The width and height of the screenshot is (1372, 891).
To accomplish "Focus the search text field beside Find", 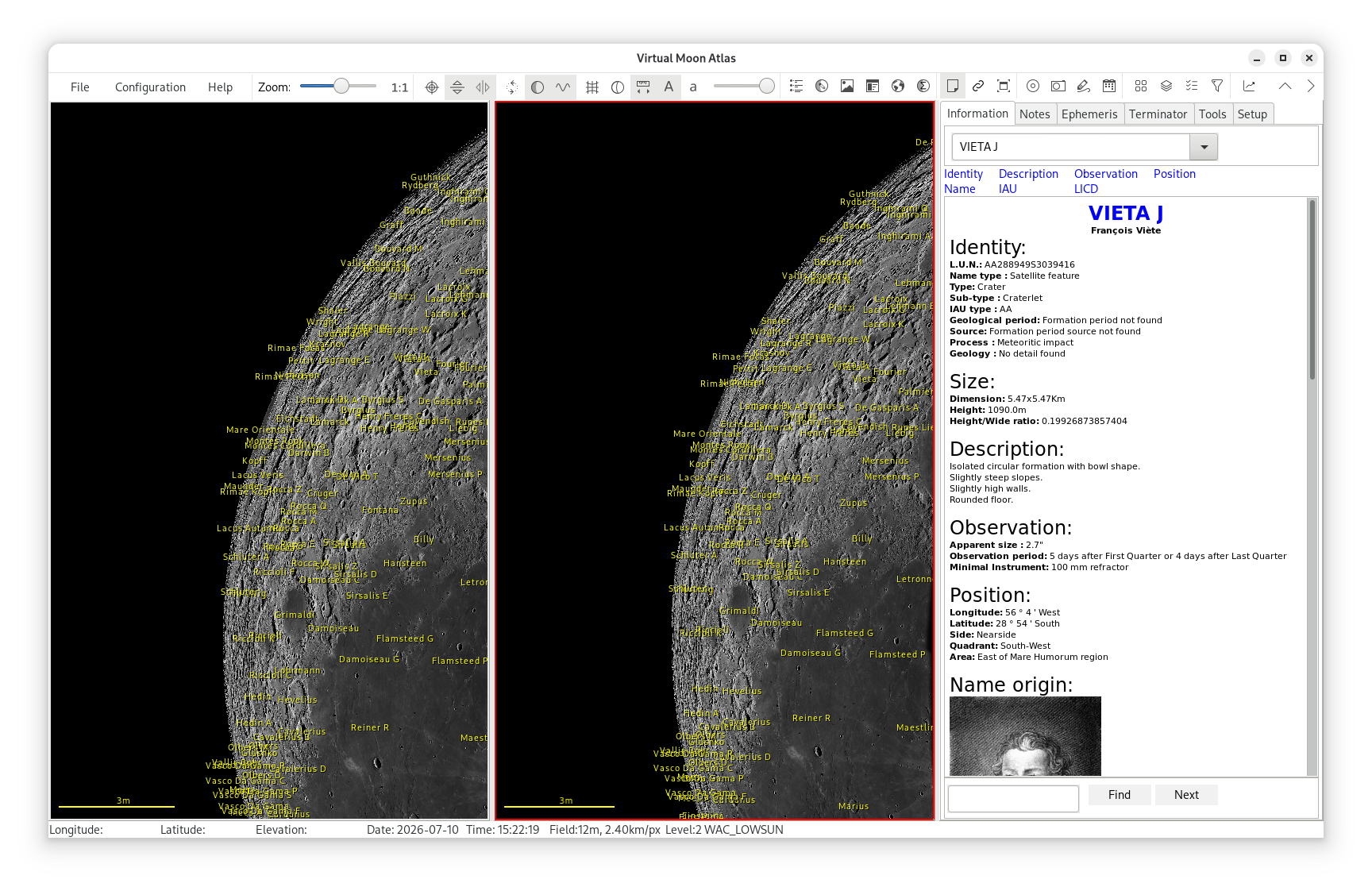I will (1013, 798).
